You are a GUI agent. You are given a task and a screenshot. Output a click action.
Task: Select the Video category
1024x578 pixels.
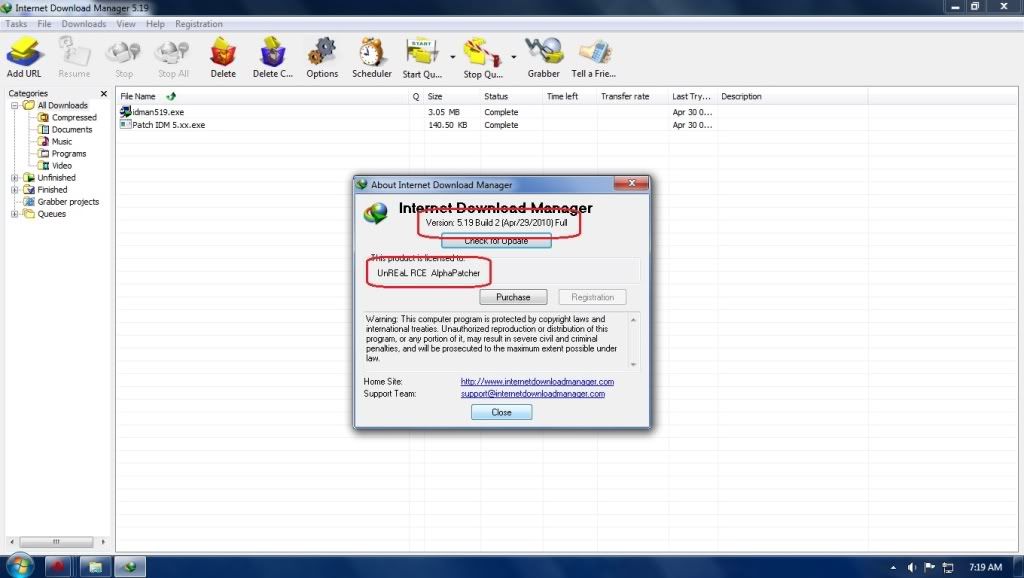(62, 166)
